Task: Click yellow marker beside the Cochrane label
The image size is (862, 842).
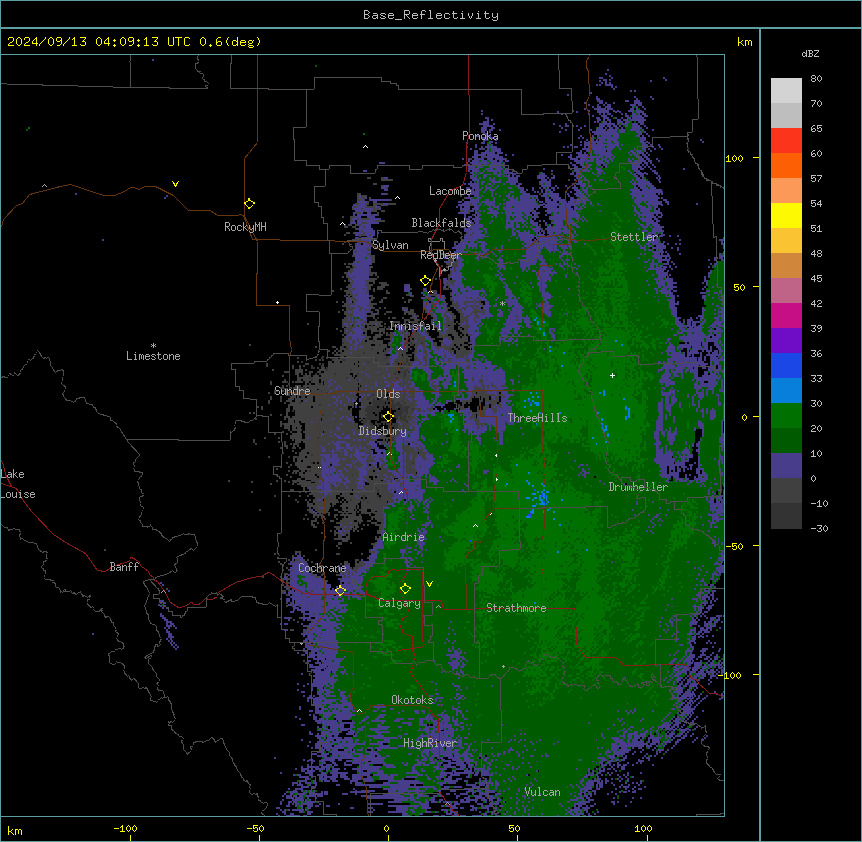Action: (x=340, y=591)
